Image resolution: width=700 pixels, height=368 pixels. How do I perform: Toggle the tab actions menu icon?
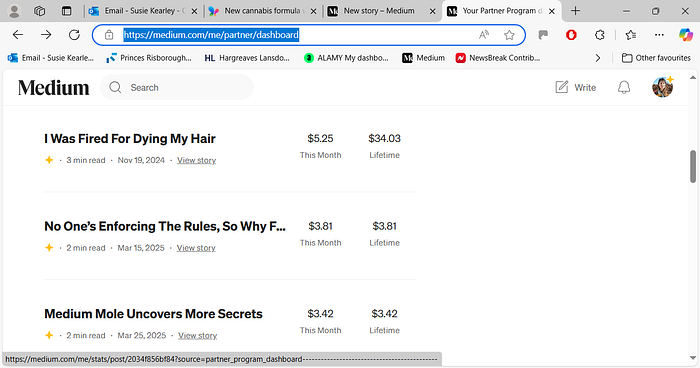pyautogui.click(x=67, y=11)
